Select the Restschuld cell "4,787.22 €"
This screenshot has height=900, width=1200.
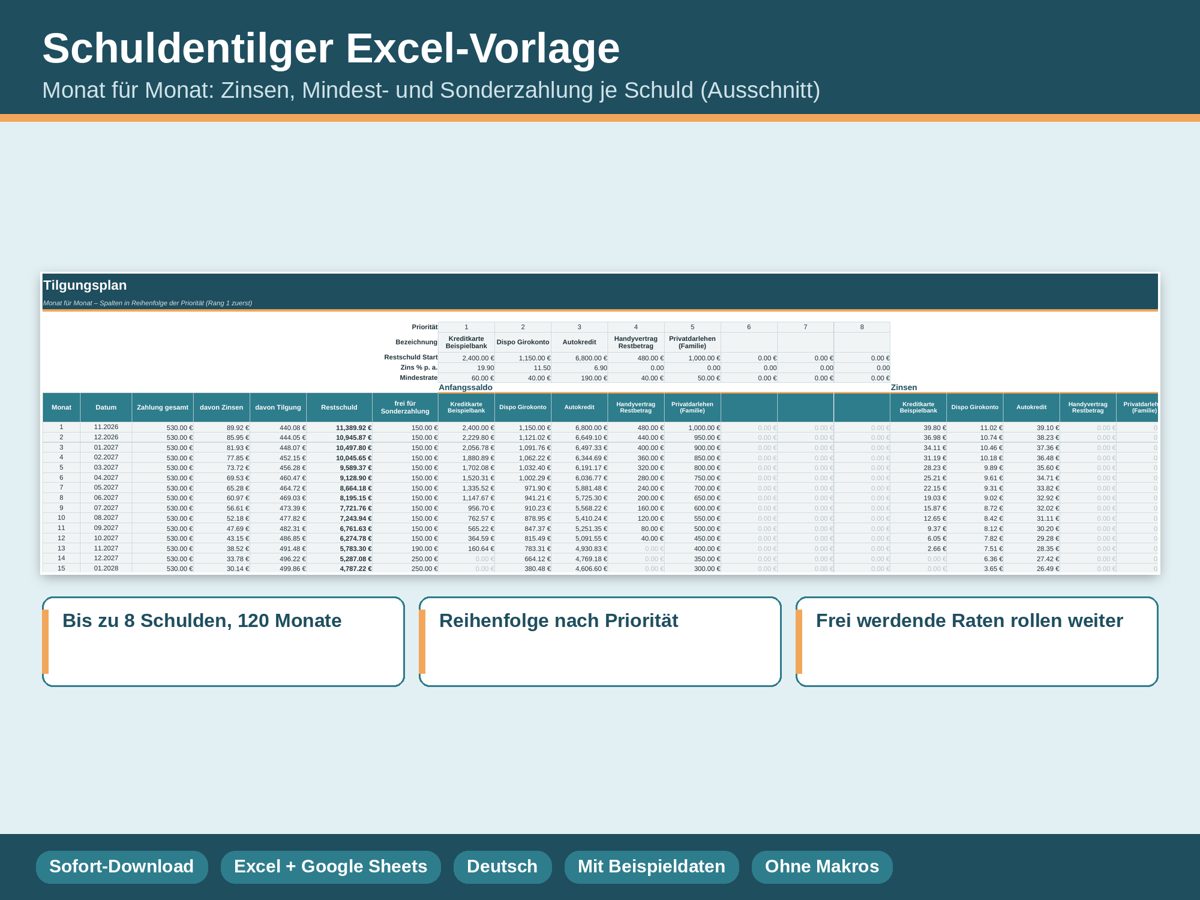[x=340, y=568]
